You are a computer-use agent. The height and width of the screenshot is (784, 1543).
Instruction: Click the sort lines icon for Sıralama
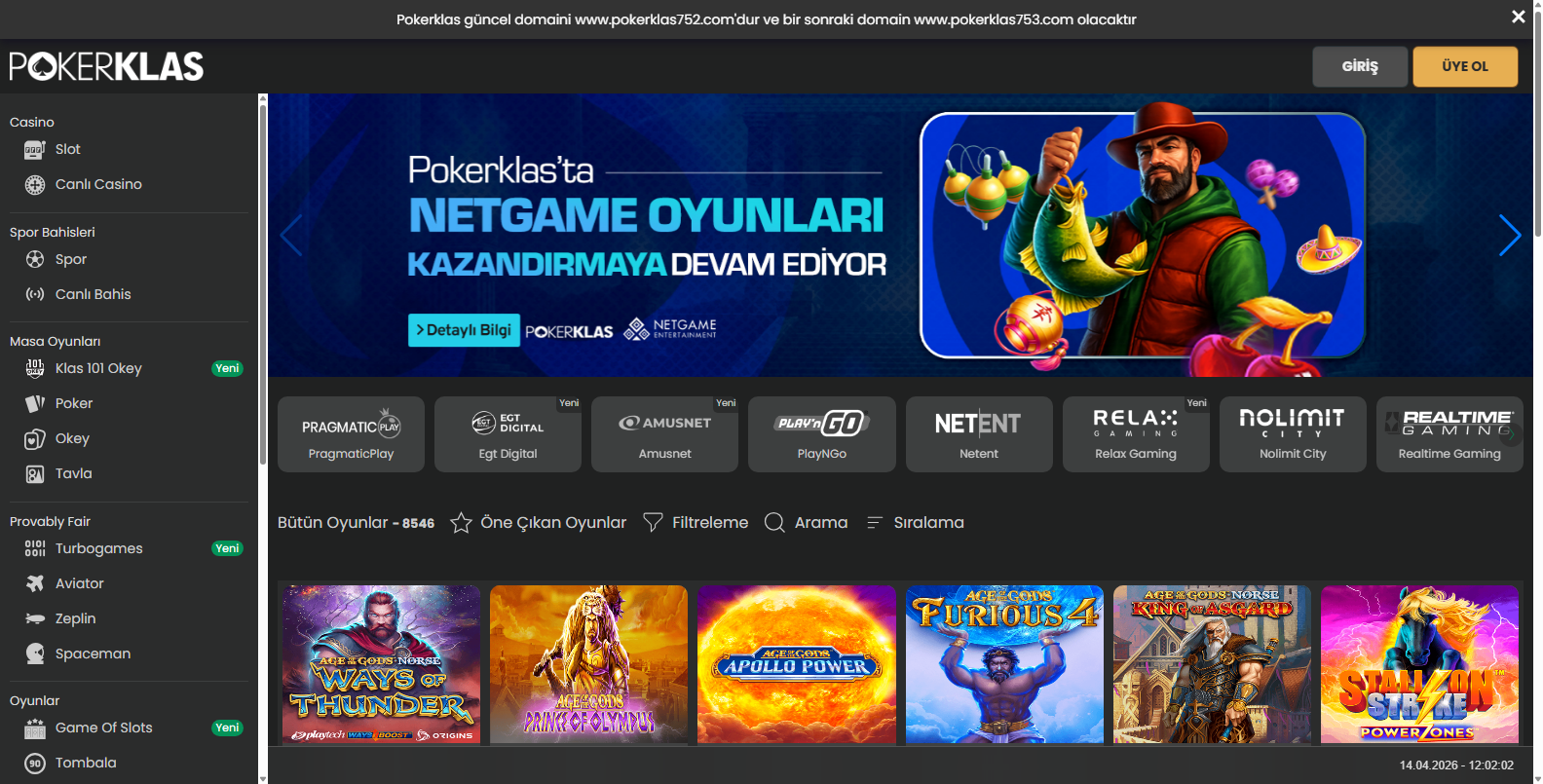click(874, 523)
